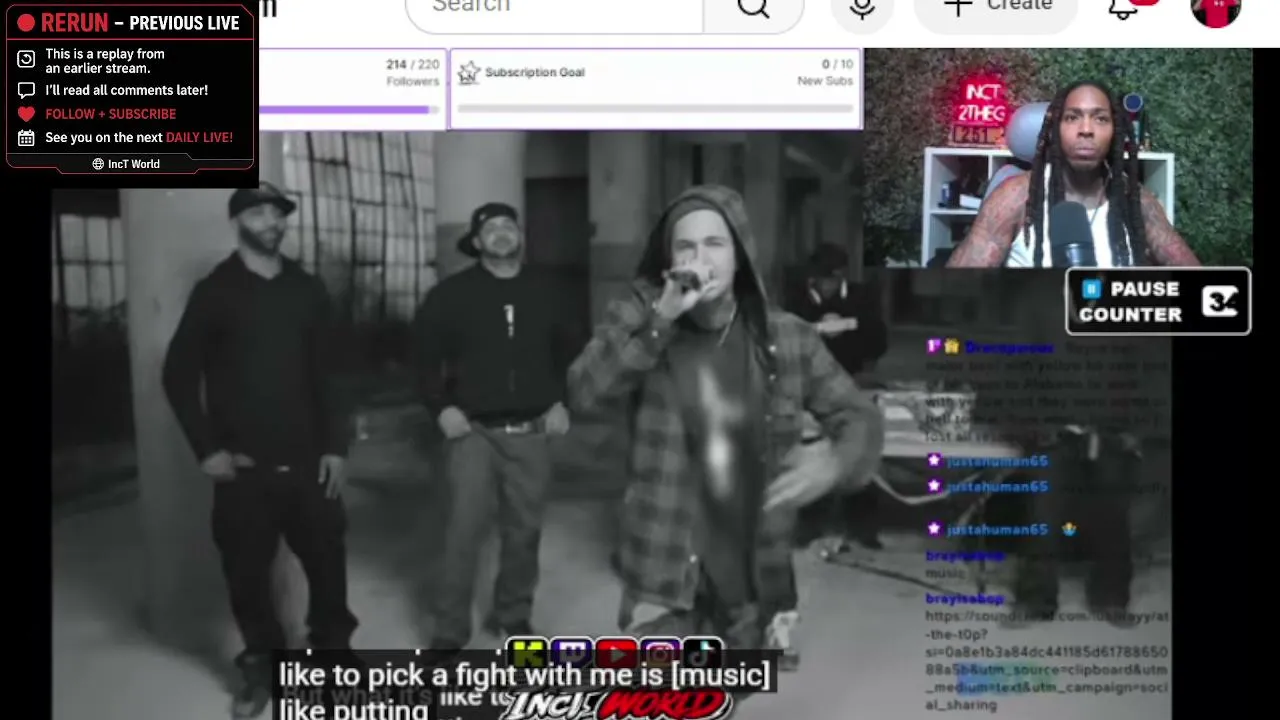Click the replay clock icon in the Rerun panel

click(26, 60)
